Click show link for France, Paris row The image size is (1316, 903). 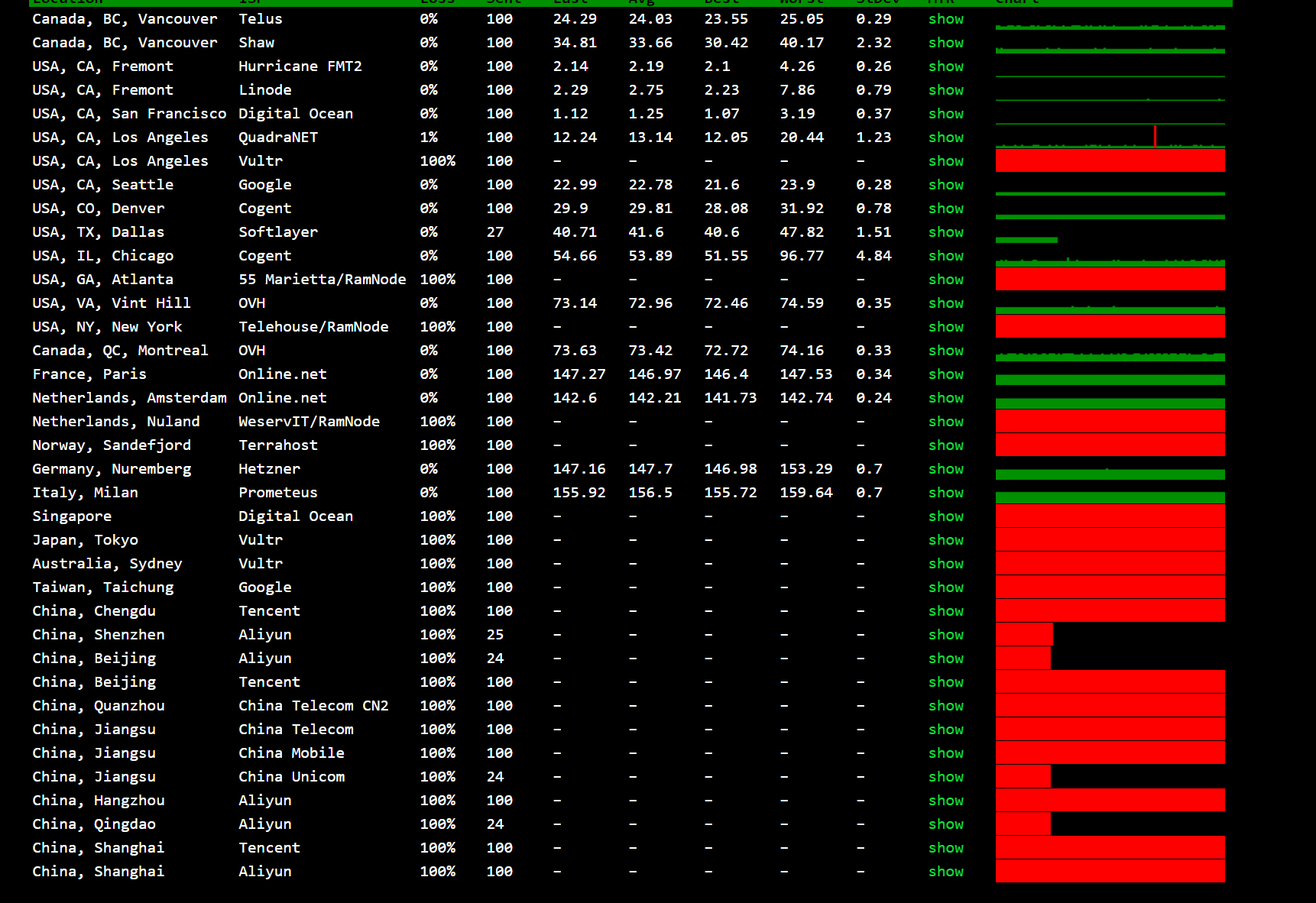pyautogui.click(x=945, y=374)
